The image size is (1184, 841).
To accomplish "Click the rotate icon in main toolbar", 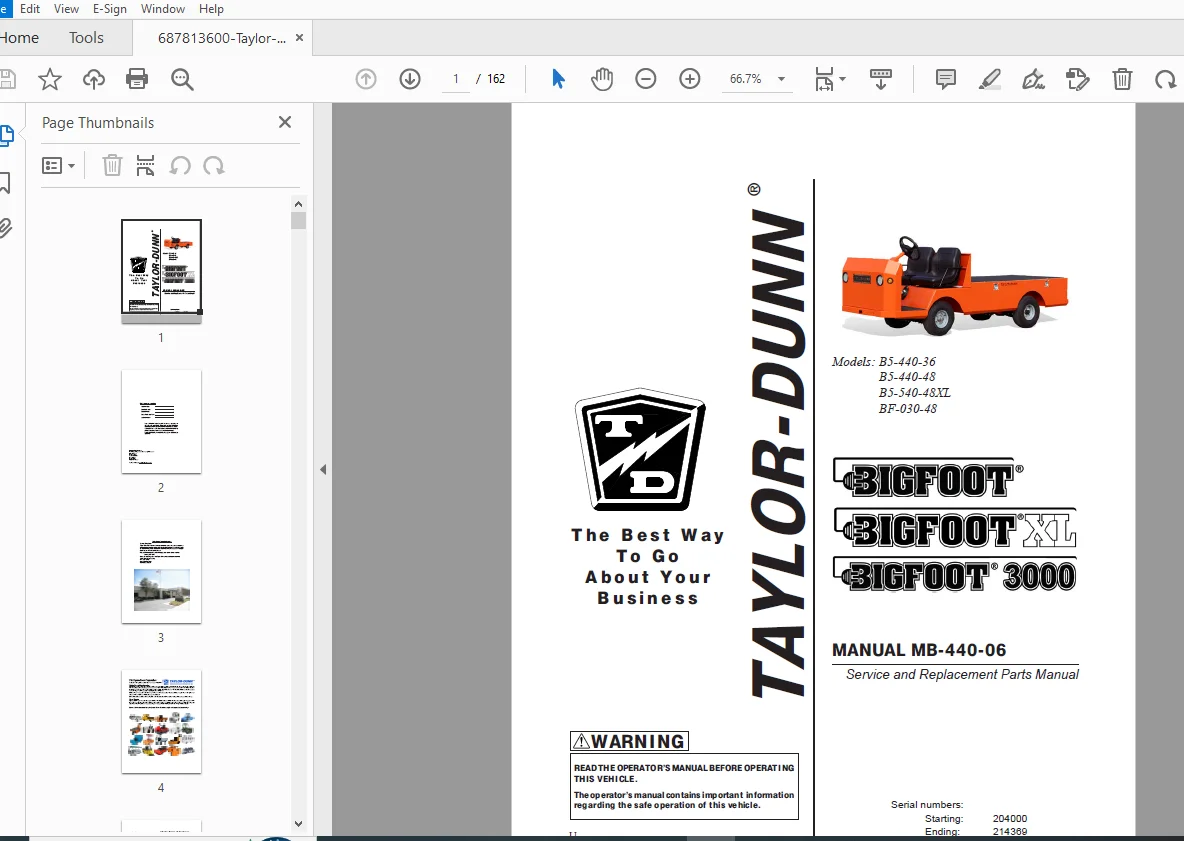I will [x=1166, y=79].
